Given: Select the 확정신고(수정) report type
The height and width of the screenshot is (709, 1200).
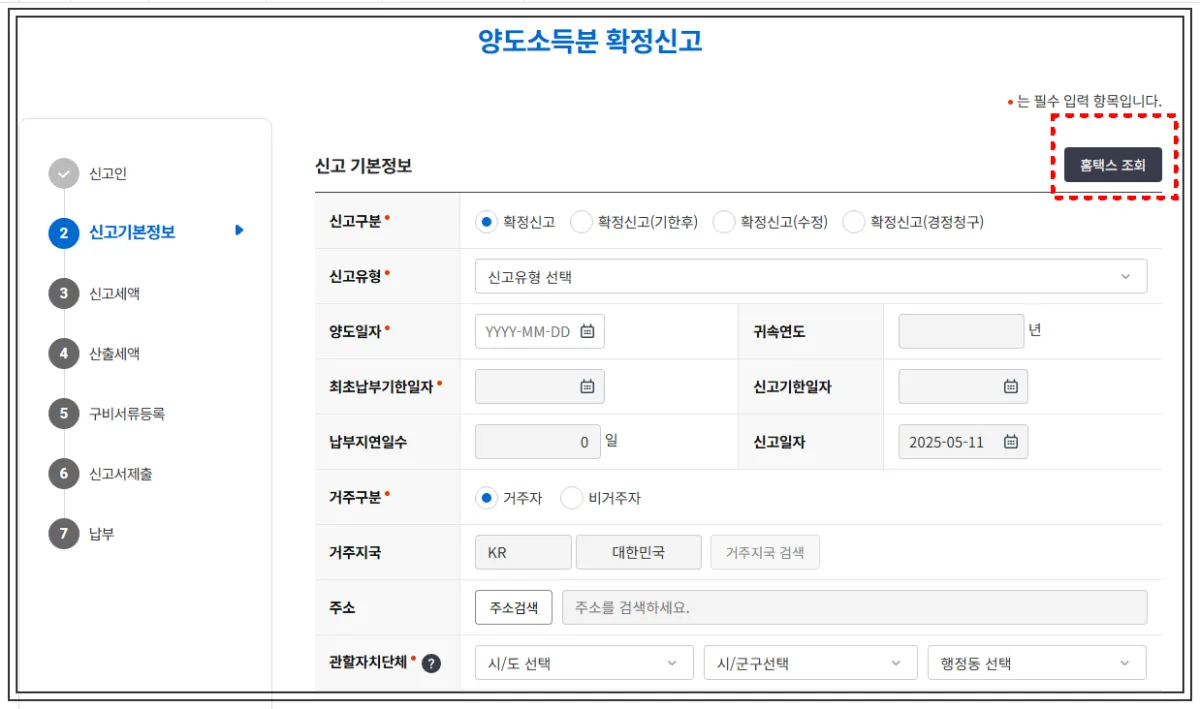Looking at the screenshot, I should click(724, 222).
